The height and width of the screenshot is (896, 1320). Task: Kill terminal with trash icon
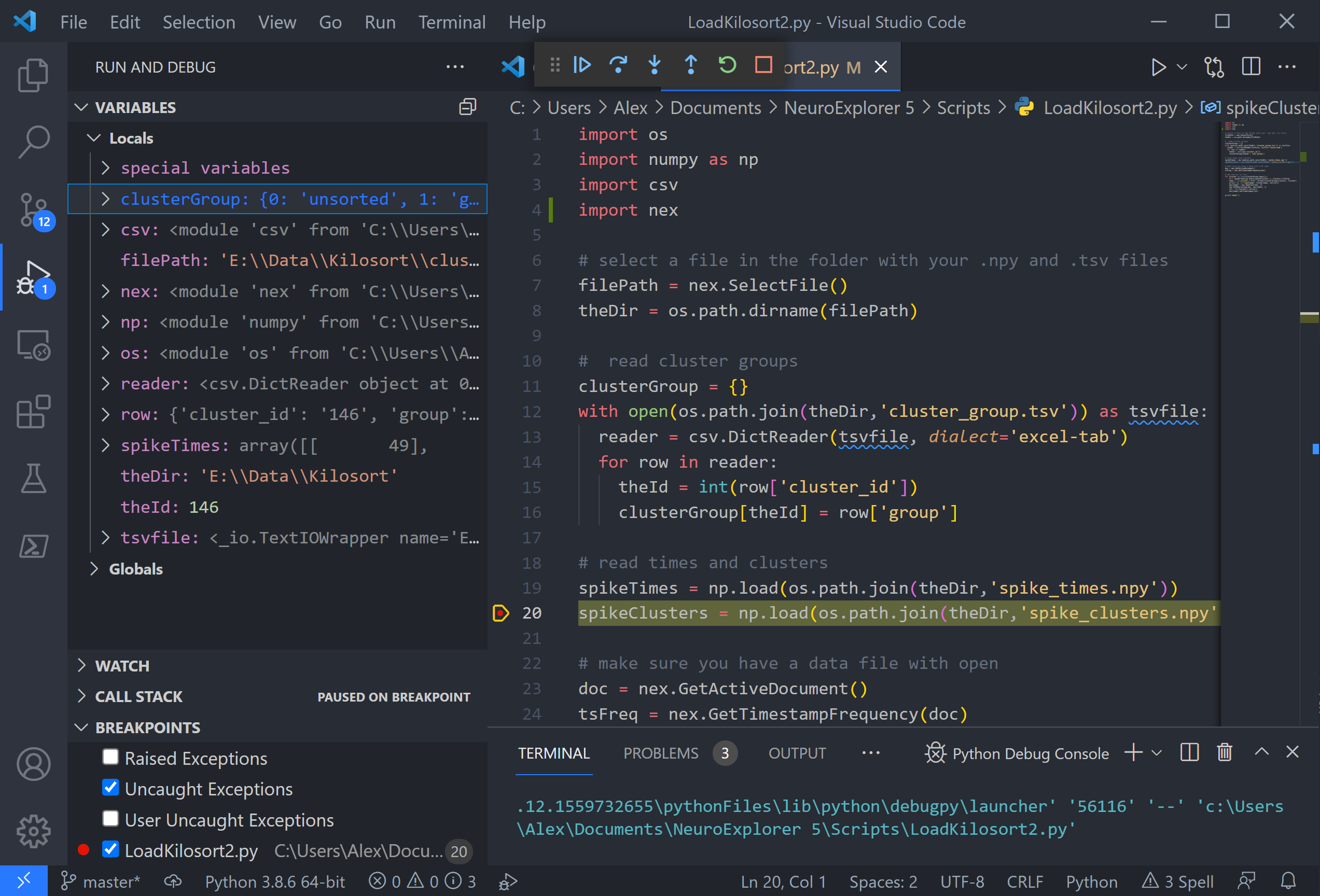pyautogui.click(x=1225, y=752)
